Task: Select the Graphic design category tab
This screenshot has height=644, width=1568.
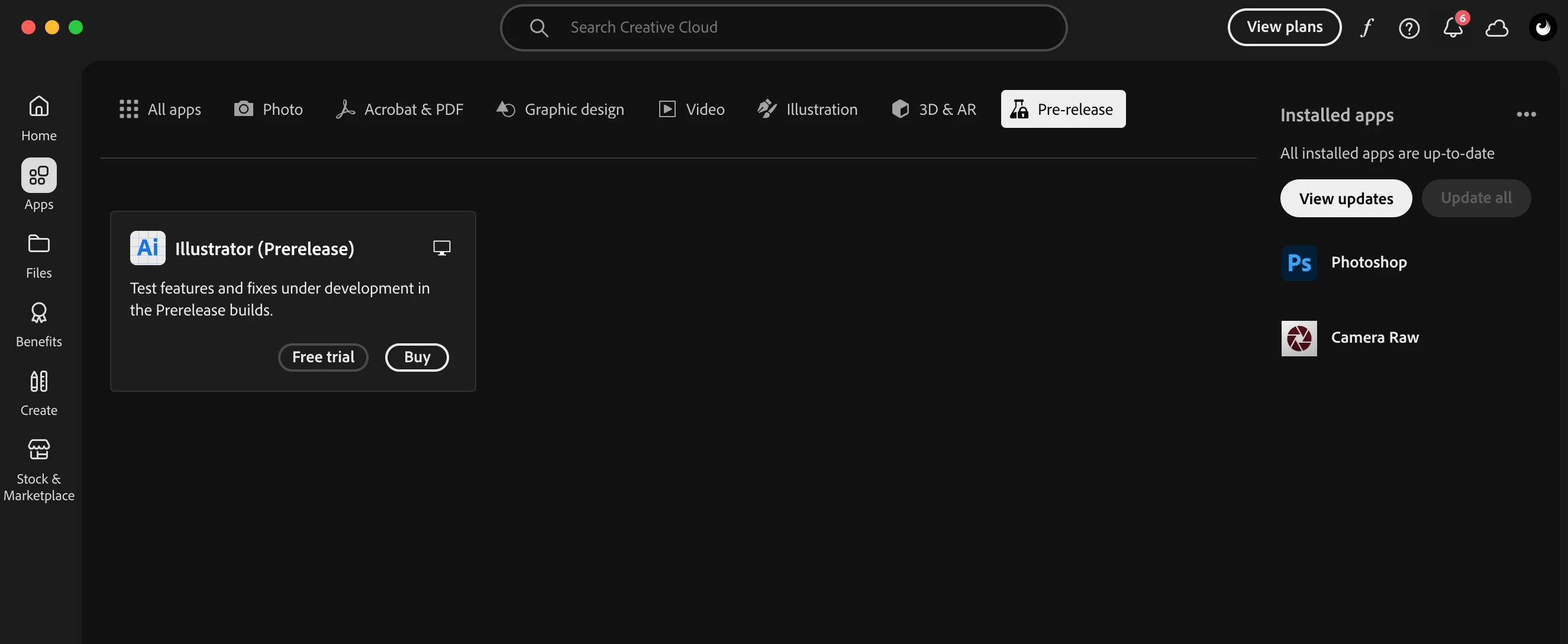Action: (560, 110)
